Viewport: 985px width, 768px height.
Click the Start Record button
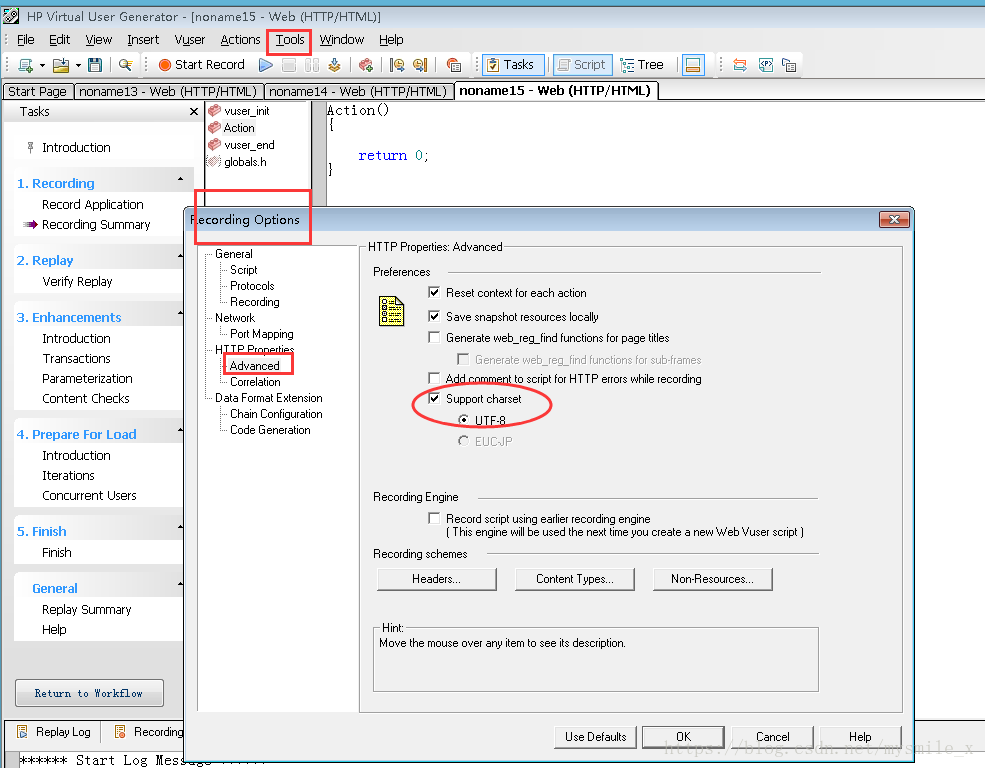pyautogui.click(x=201, y=65)
